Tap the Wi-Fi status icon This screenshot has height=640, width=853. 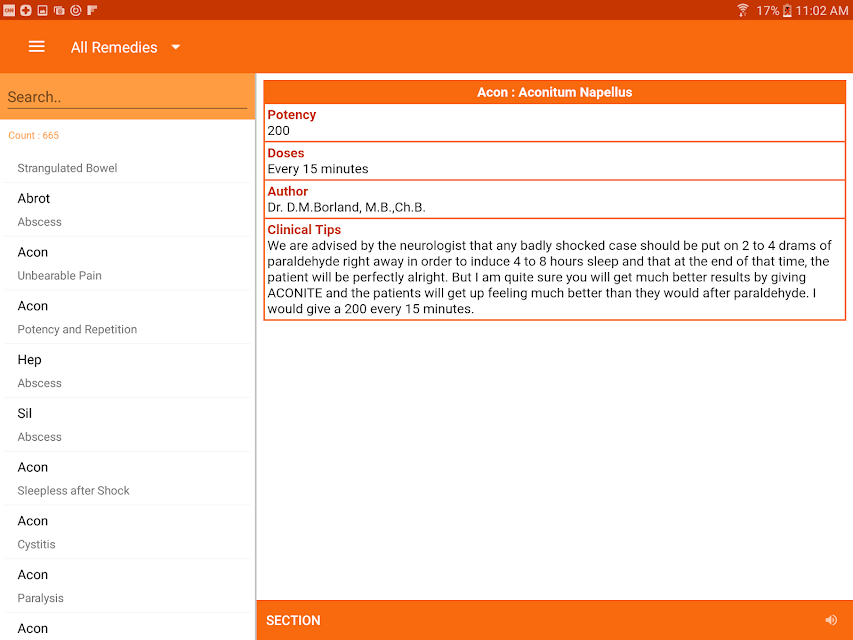[742, 10]
